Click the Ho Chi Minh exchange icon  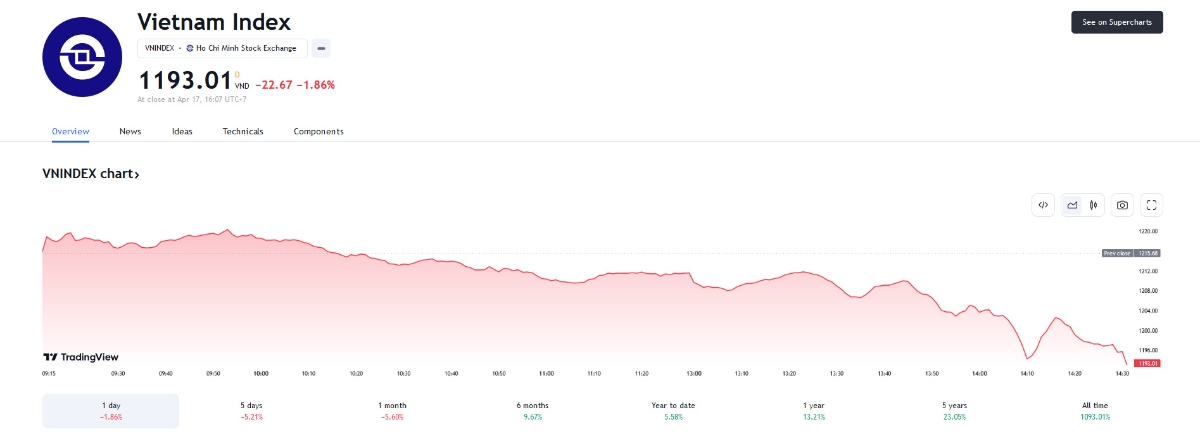pyautogui.click(x=190, y=48)
